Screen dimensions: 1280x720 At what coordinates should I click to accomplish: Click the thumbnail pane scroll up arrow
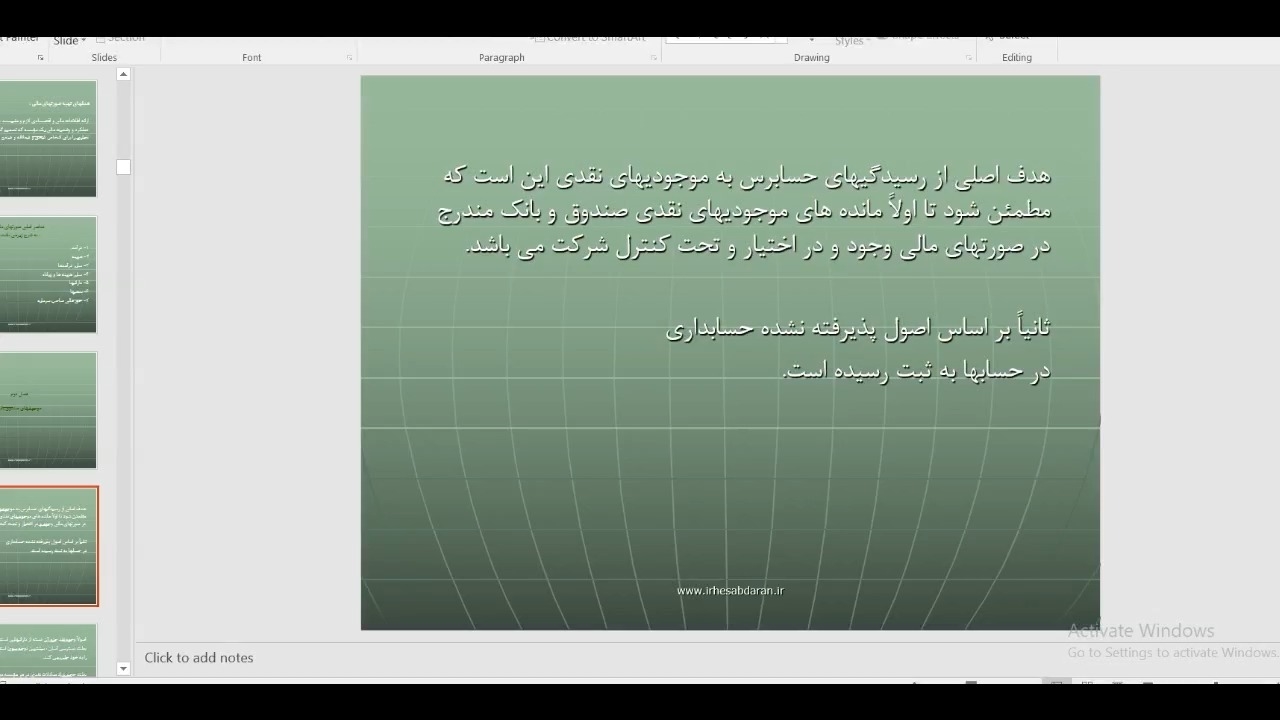click(123, 74)
